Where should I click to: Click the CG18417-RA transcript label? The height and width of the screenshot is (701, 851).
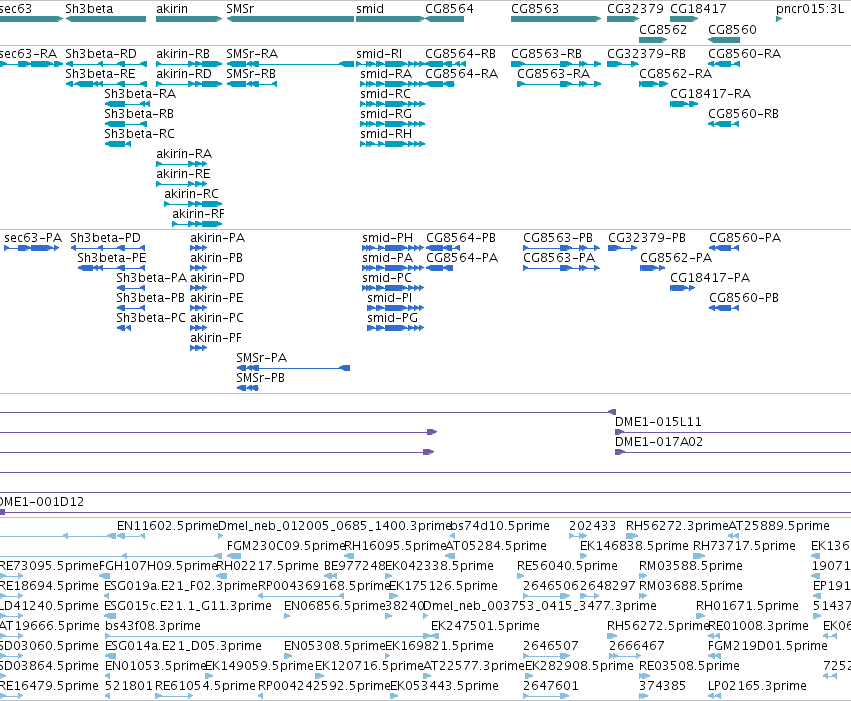pyautogui.click(x=710, y=94)
